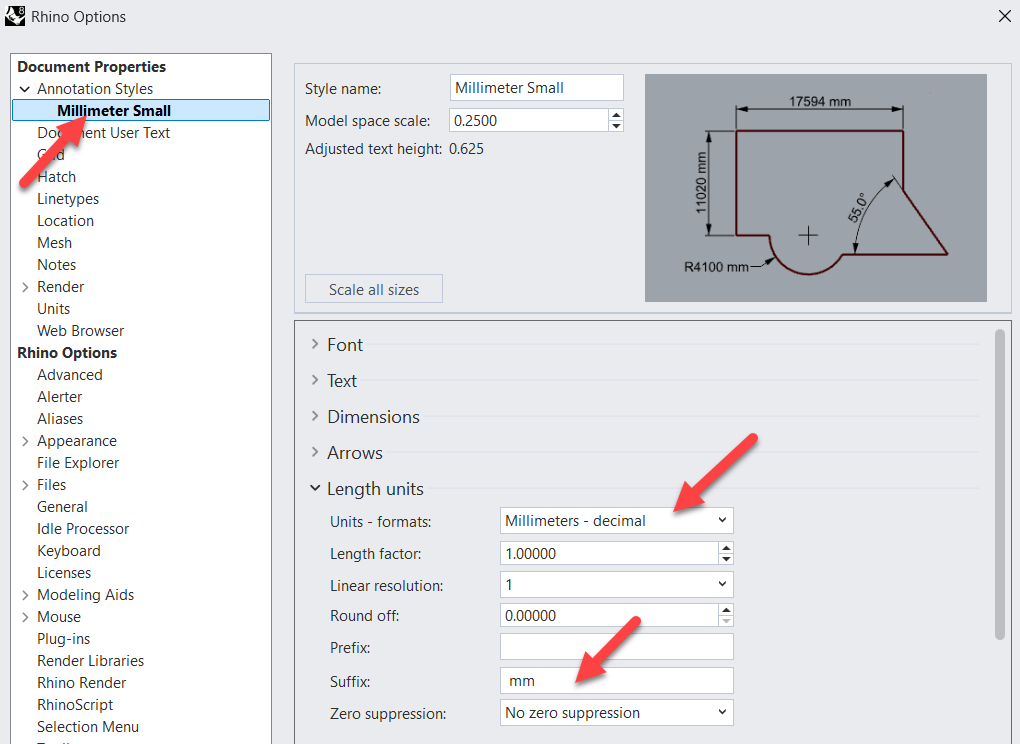This screenshot has height=744, width=1020.
Task: Open the Aliases options page
Action: click(60, 419)
